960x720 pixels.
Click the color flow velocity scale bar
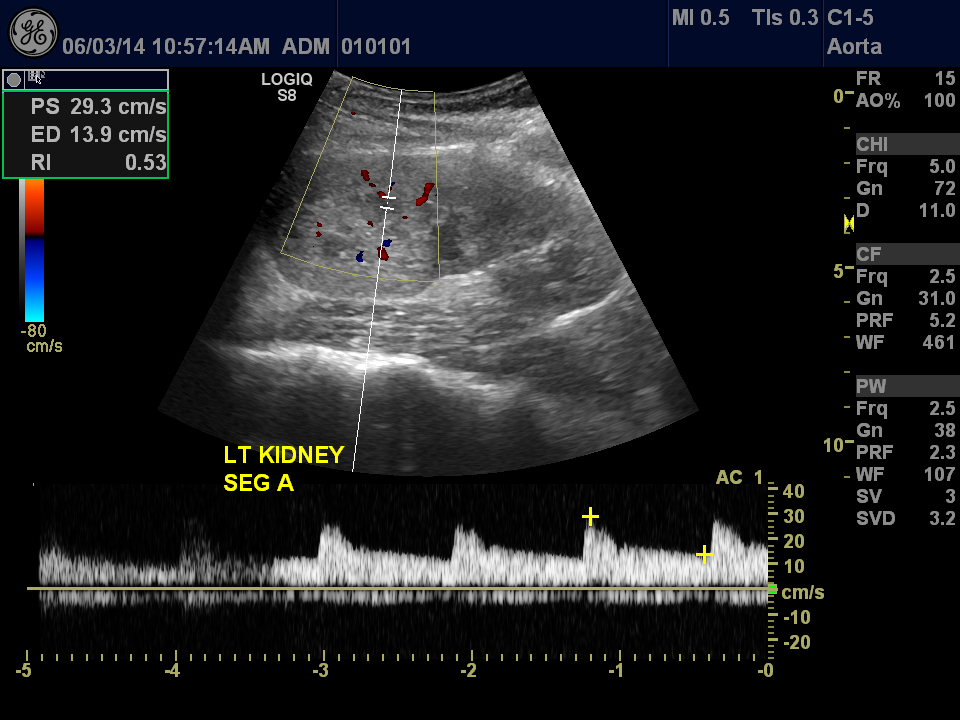coord(34,250)
